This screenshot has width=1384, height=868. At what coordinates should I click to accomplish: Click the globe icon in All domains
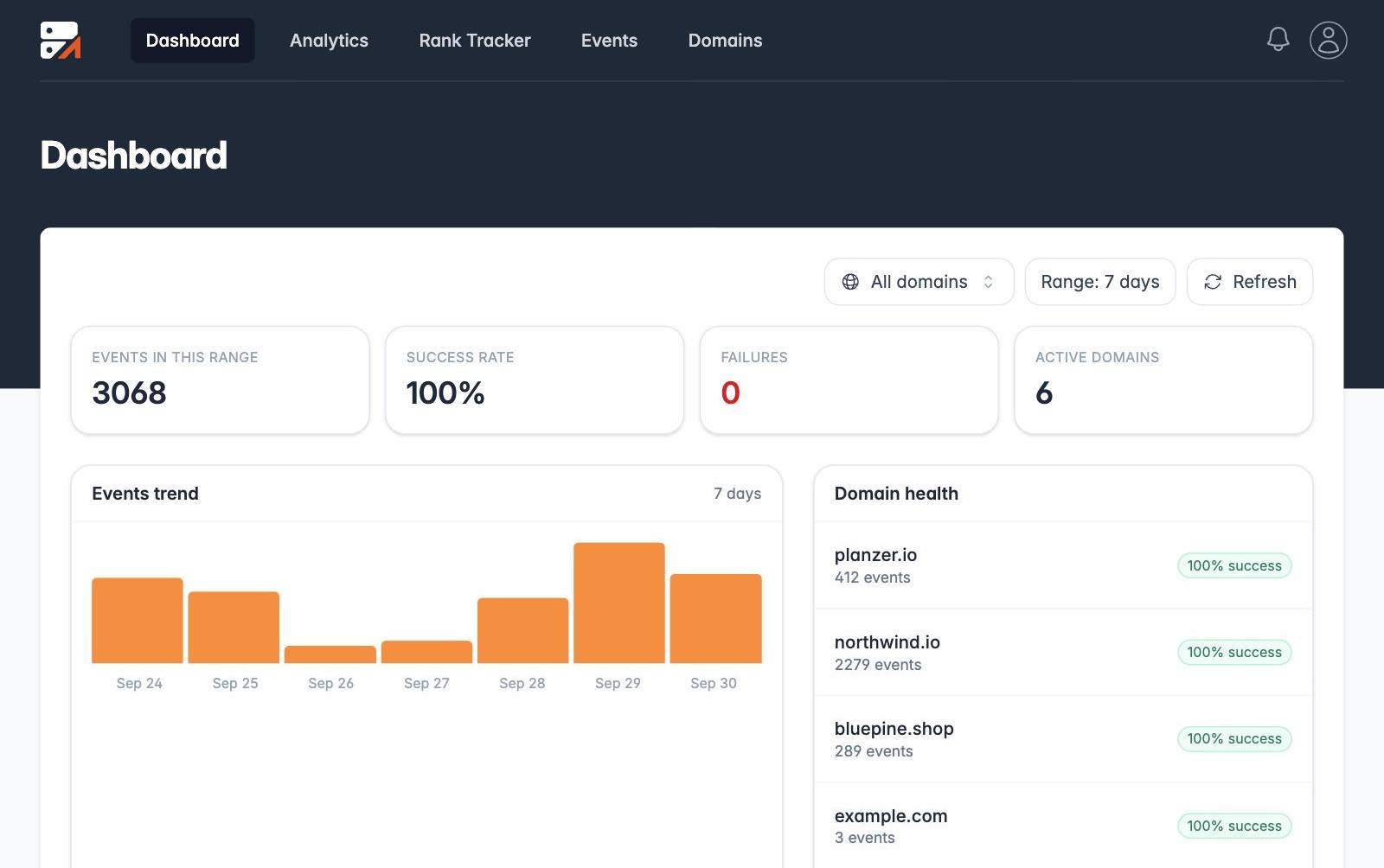pos(850,282)
